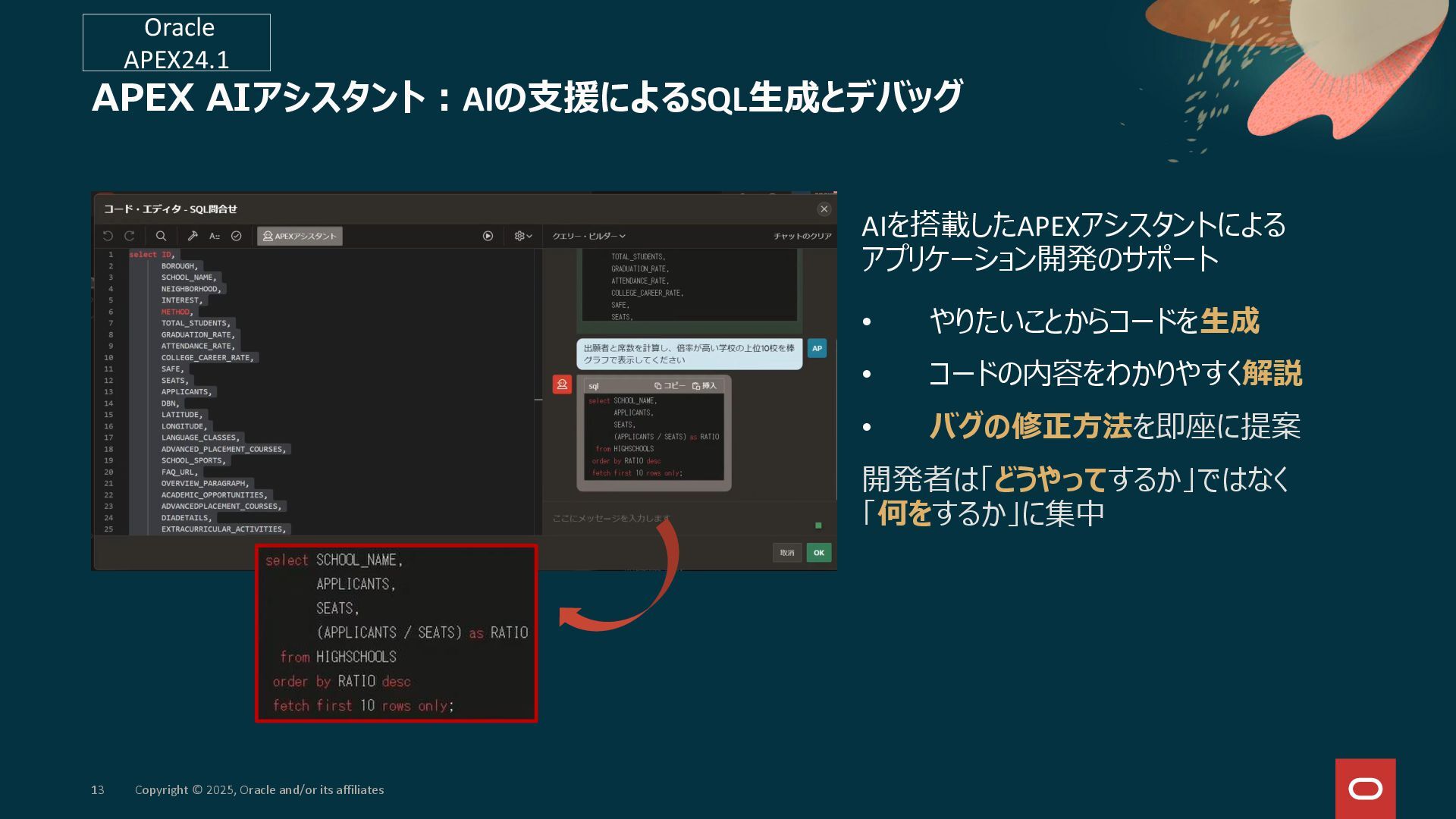Click the red assistant avatar icon

pyautogui.click(x=562, y=385)
